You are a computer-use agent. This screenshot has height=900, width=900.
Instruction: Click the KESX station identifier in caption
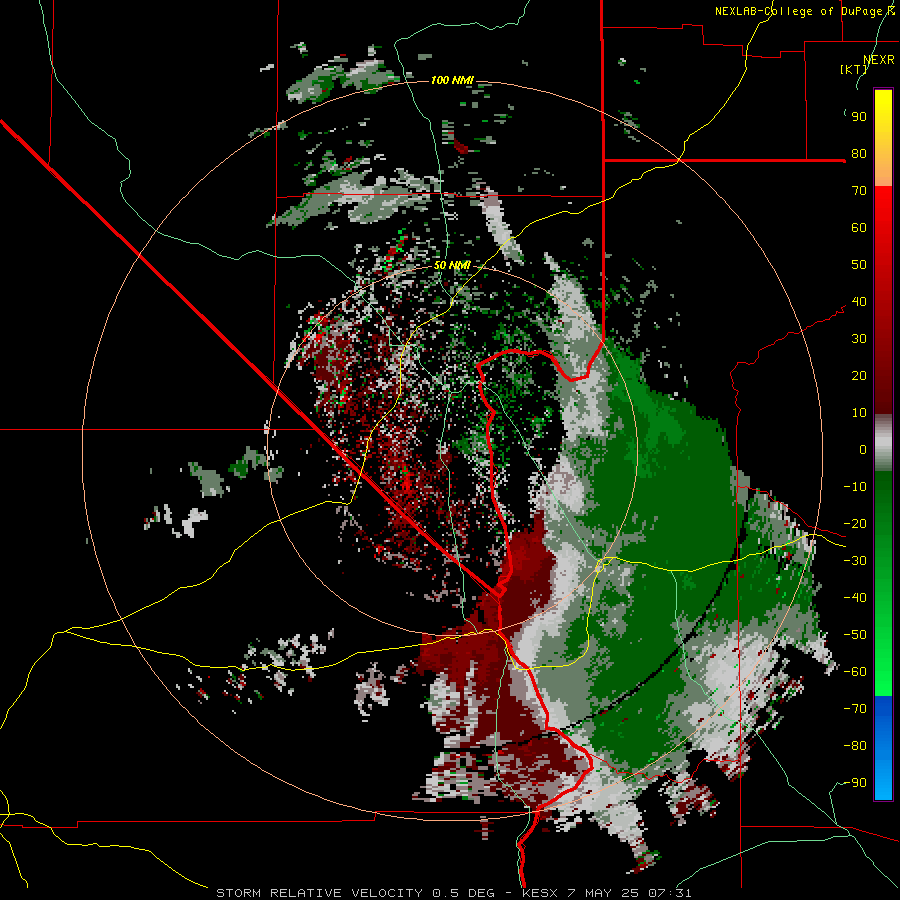[540, 893]
